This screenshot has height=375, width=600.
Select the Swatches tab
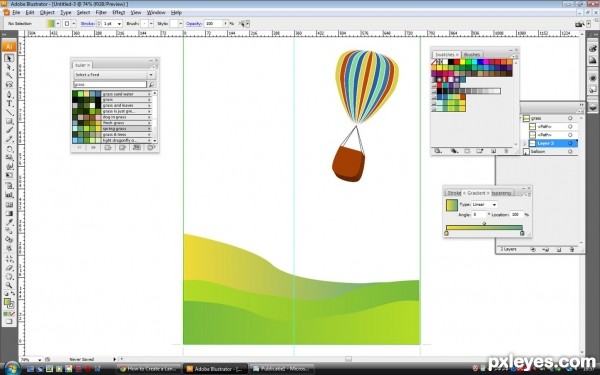coord(446,55)
